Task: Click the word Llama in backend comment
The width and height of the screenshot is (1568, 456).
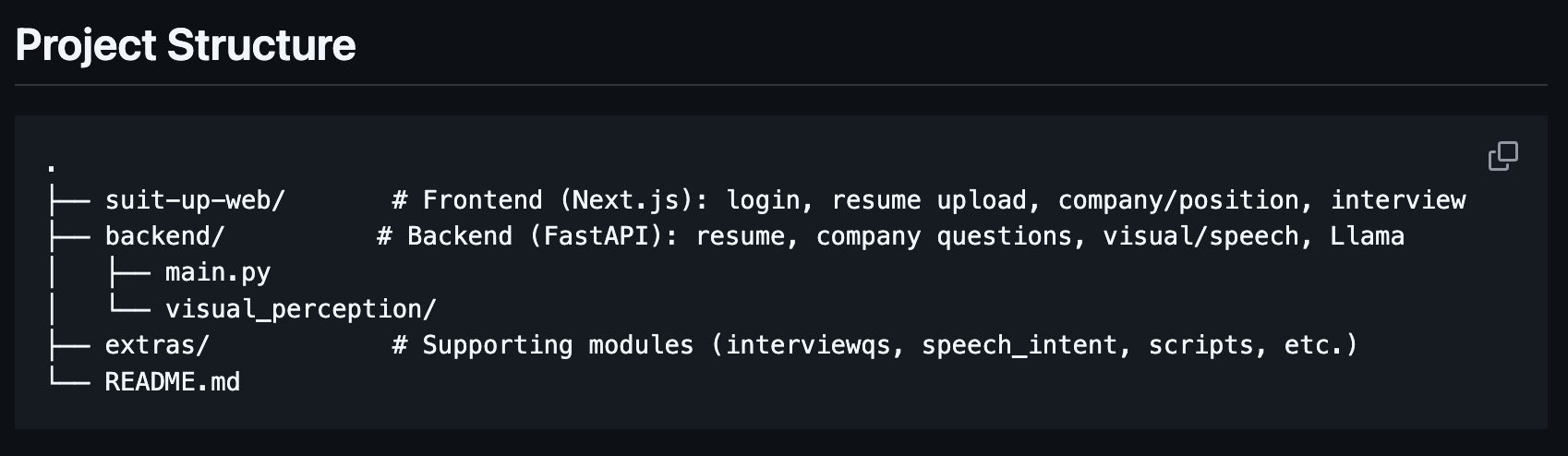Action: tap(1367, 236)
